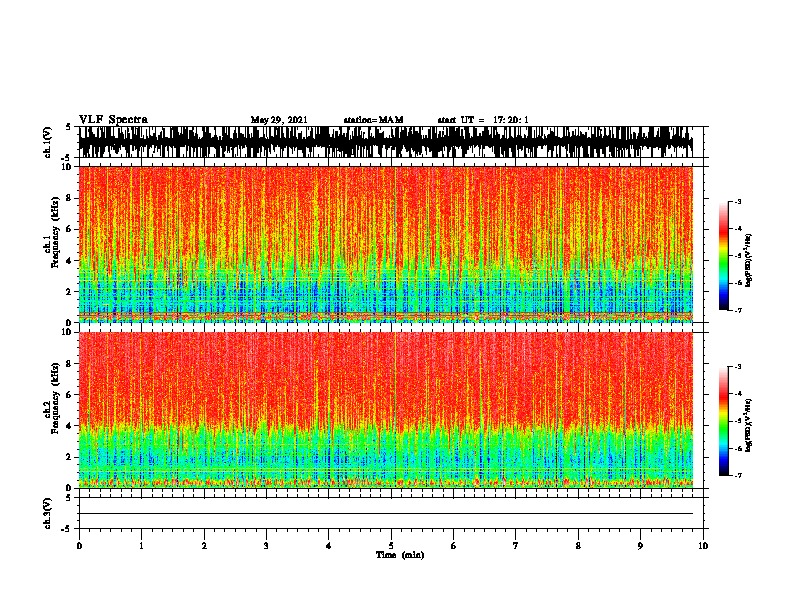Click the ch.1 spectrogram color bar
This screenshot has width=792, height=612.
(723, 256)
